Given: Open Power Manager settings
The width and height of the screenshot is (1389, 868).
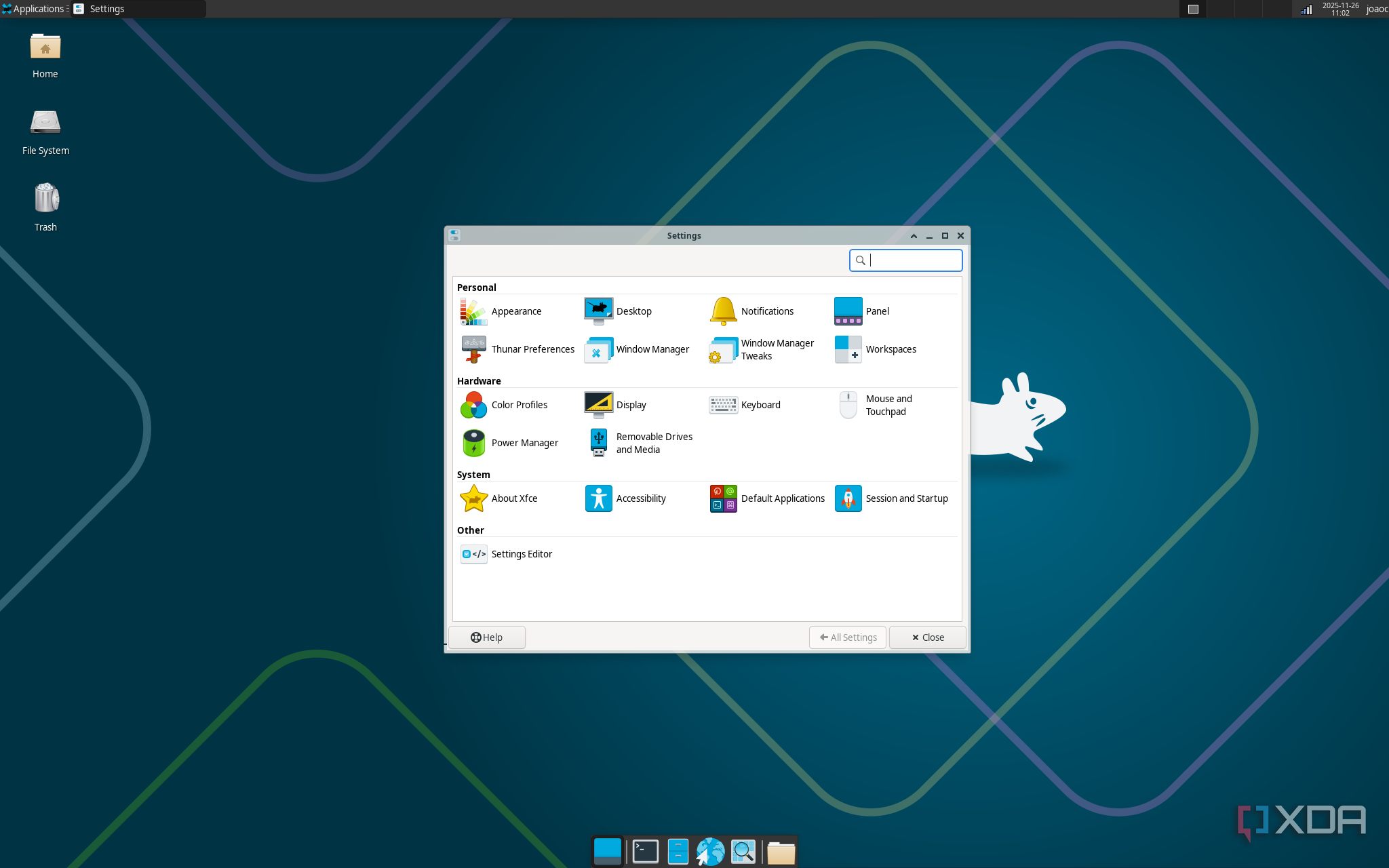Looking at the screenshot, I should click(x=509, y=443).
